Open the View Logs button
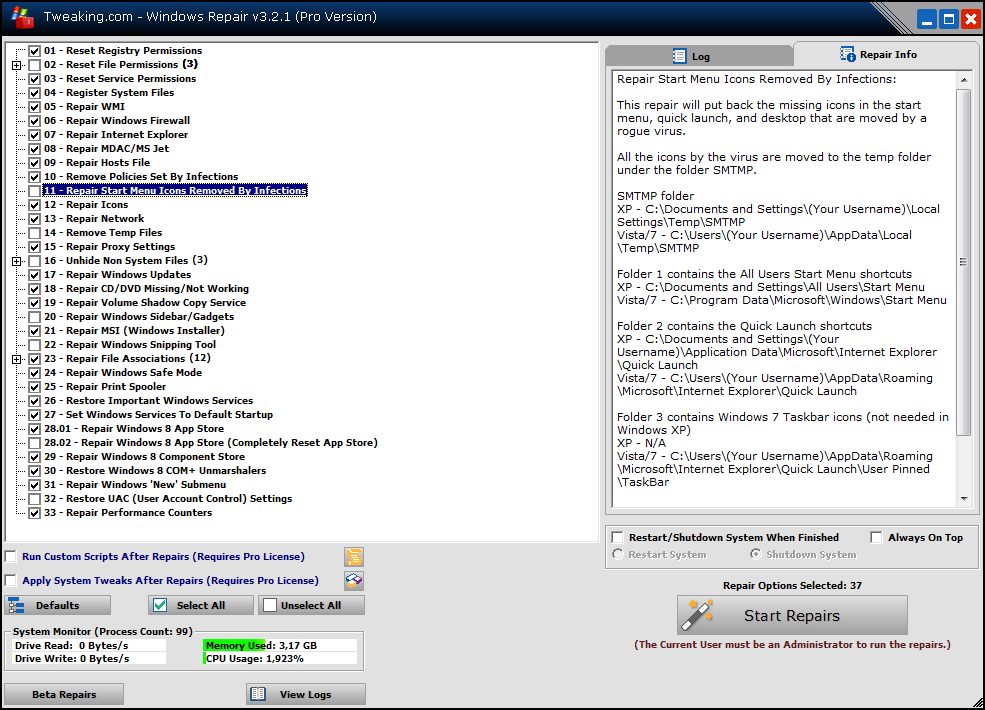This screenshot has height=710, width=985. (306, 694)
